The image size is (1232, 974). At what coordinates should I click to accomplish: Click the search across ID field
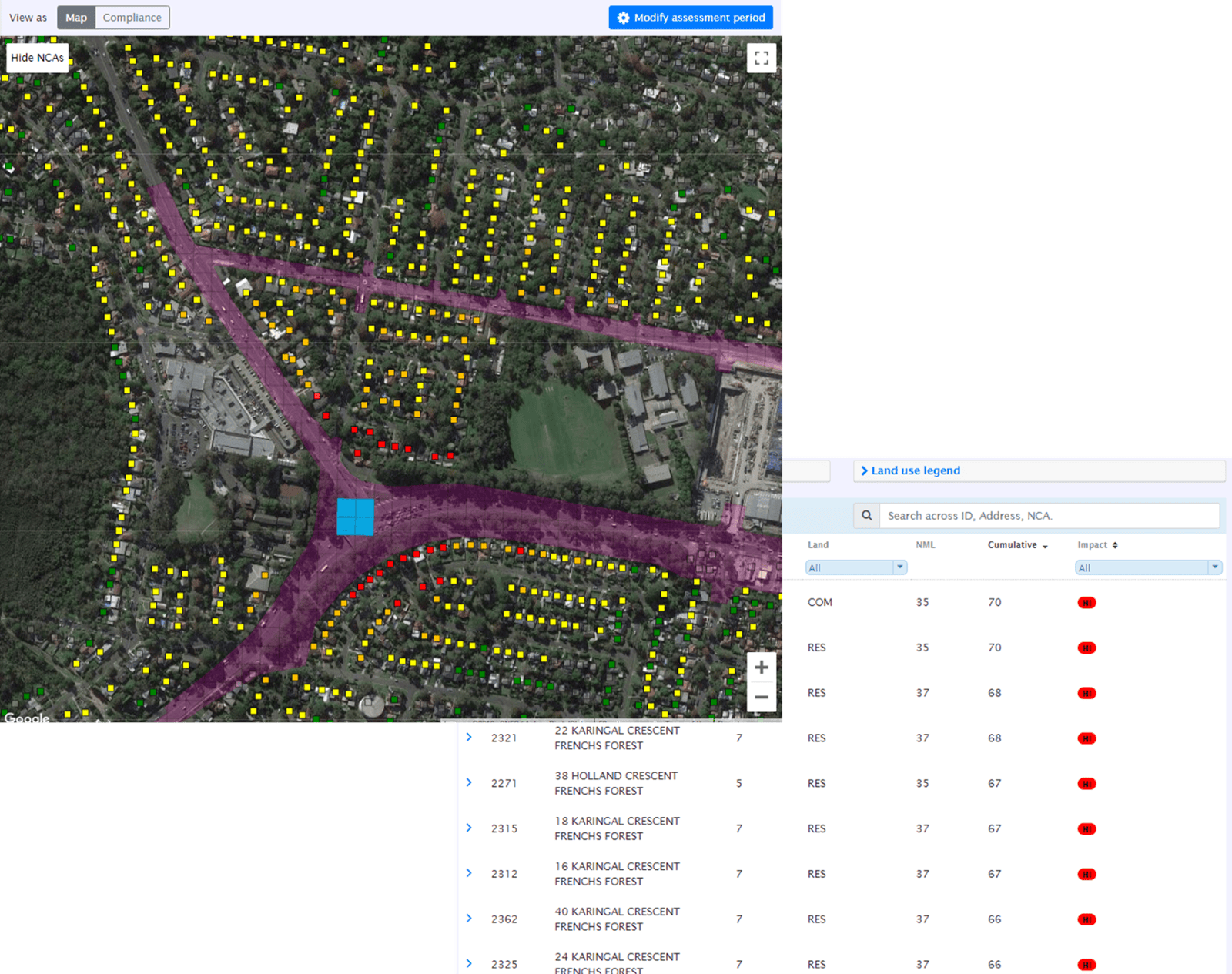click(1049, 516)
